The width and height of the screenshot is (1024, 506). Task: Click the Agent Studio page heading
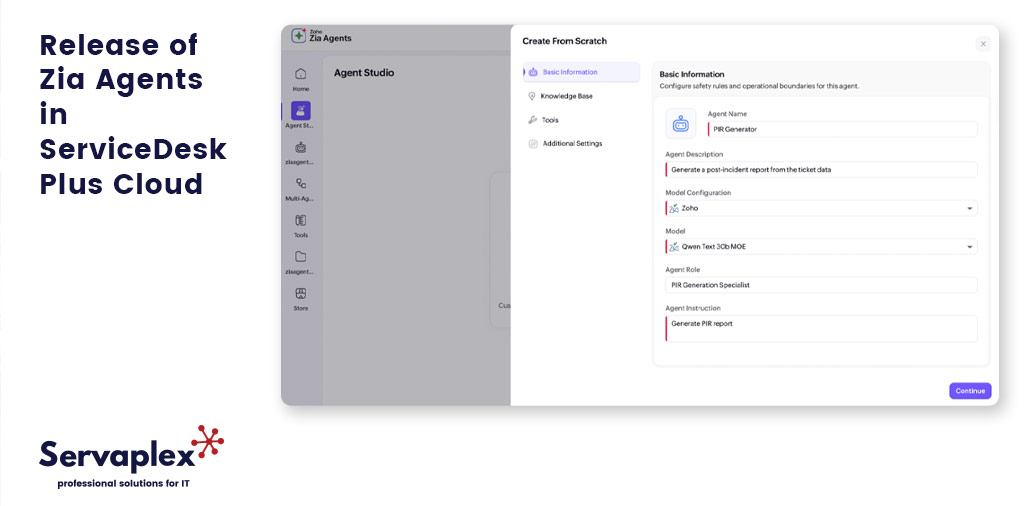point(364,72)
